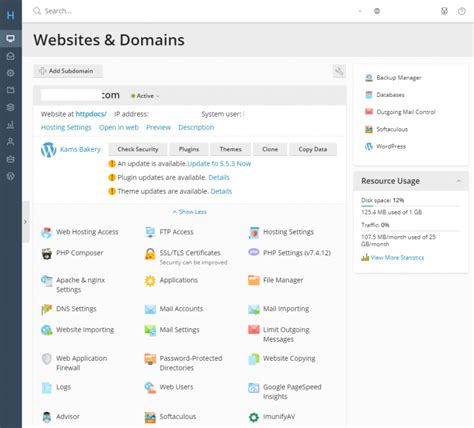Viewport: 474px width, 428px height.
Task: Click the Update to 5.5.3 Now link
Action: 219,164
